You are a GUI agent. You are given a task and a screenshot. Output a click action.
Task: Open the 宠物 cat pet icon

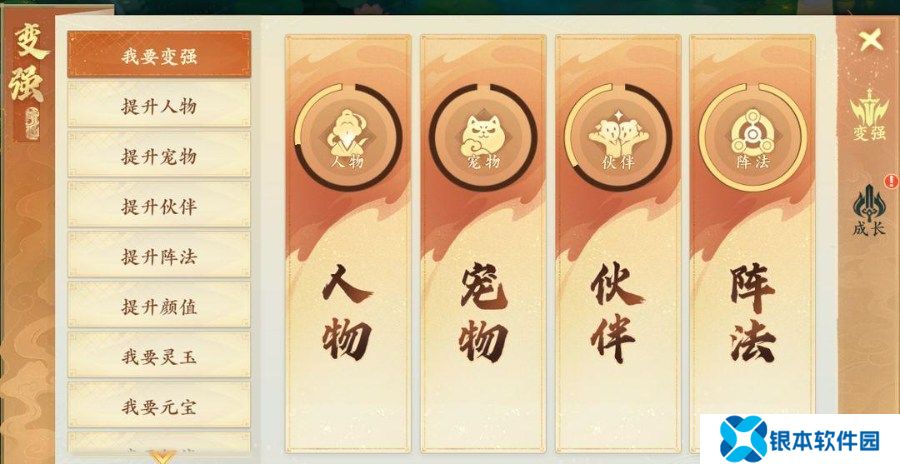483,138
